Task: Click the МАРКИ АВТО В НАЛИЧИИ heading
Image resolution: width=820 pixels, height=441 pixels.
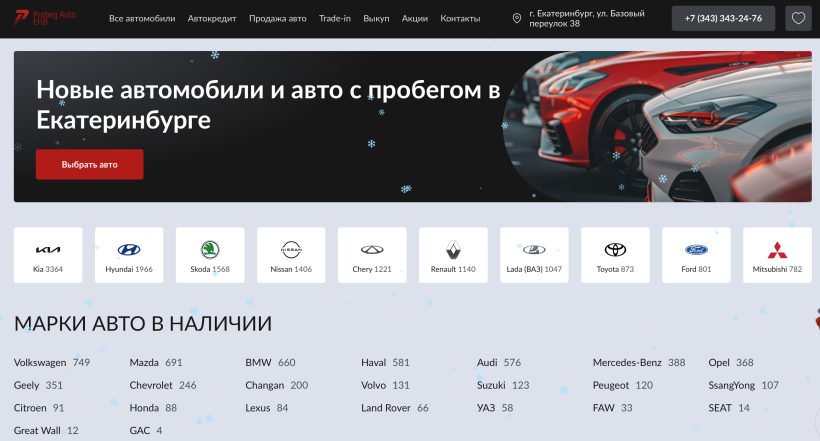Action: pos(143,324)
